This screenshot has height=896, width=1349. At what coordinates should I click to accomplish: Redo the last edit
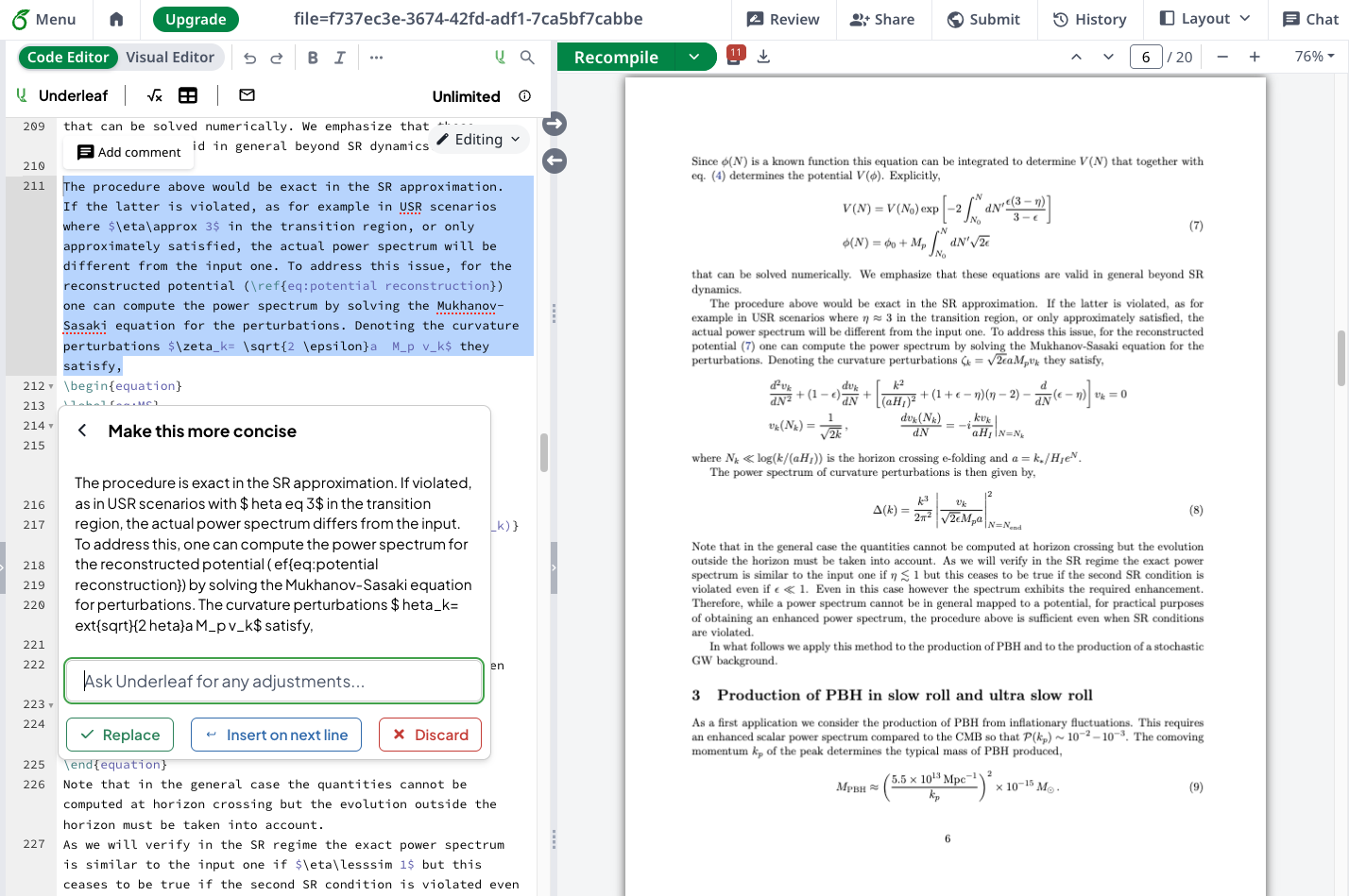tap(277, 58)
